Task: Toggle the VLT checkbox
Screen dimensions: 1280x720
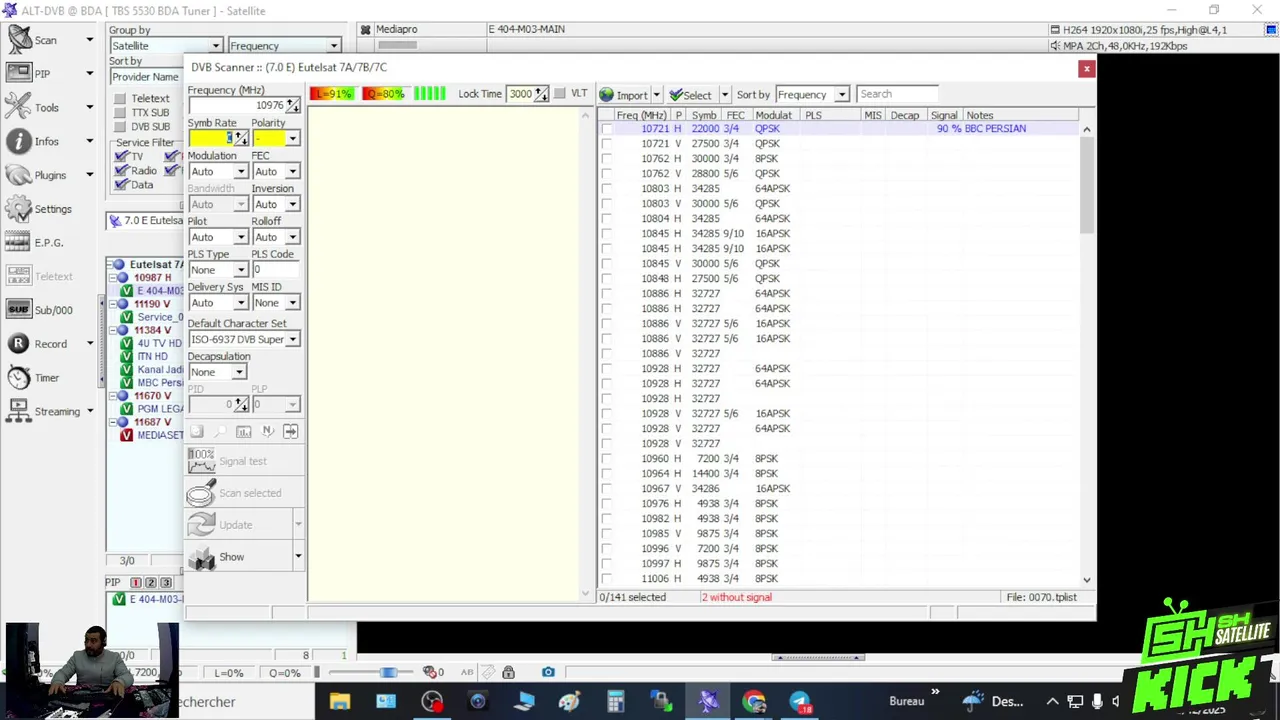Action: click(559, 94)
